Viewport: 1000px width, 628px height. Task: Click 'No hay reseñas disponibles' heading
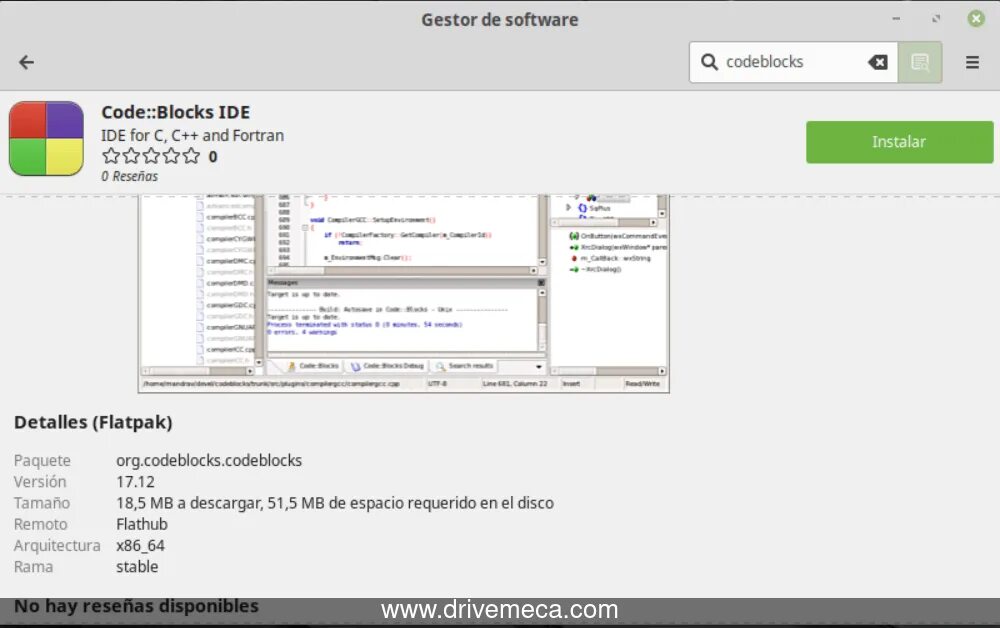(136, 606)
